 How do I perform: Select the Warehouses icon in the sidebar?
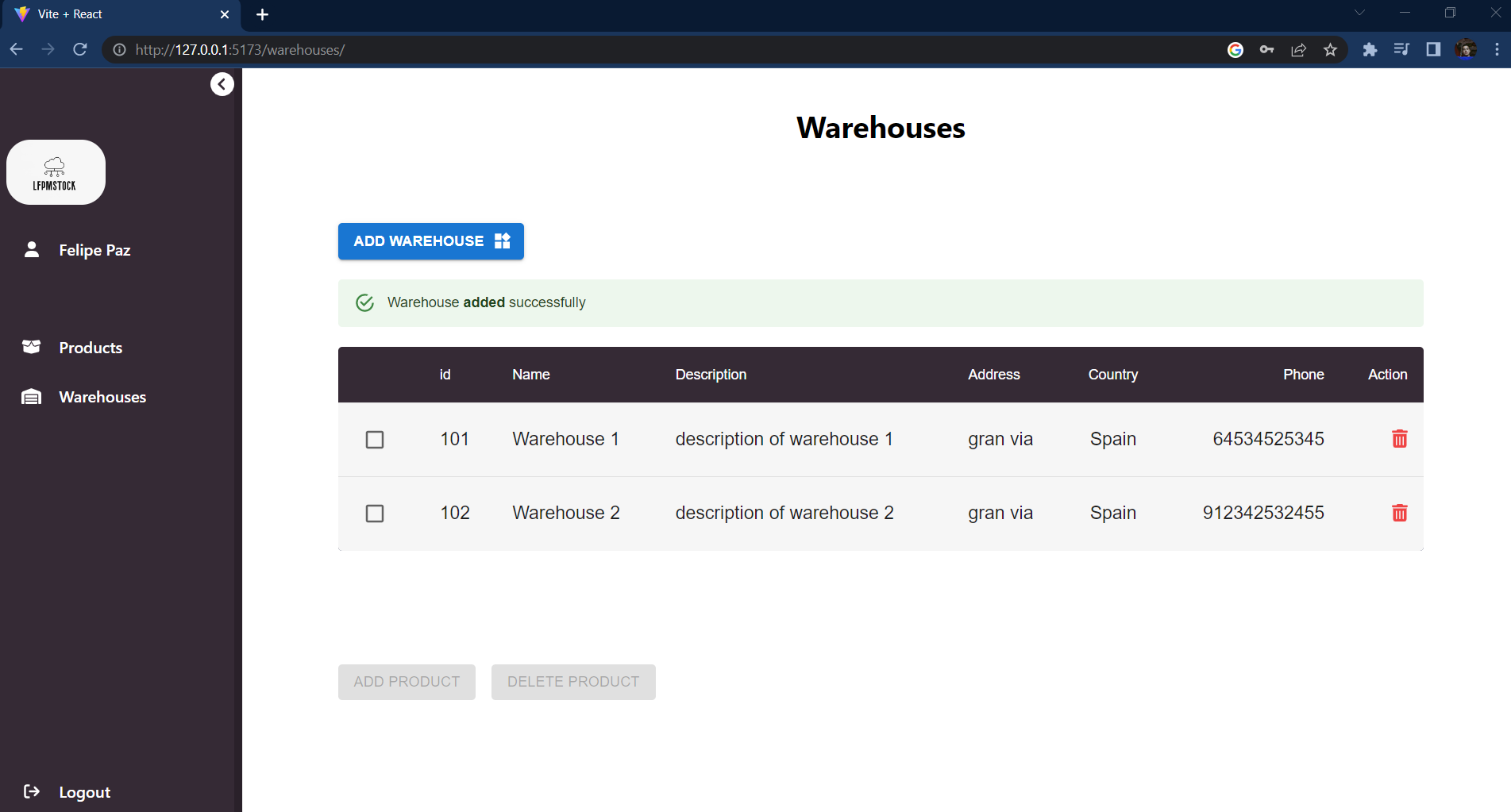pyautogui.click(x=31, y=396)
